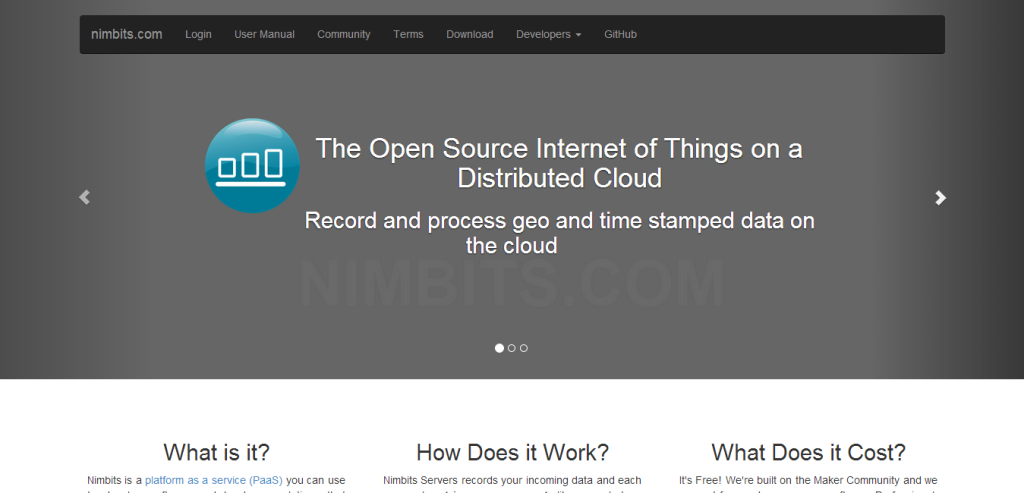Jump to the third carousel slide dot
The width and height of the screenshot is (1024, 493).
(524, 348)
